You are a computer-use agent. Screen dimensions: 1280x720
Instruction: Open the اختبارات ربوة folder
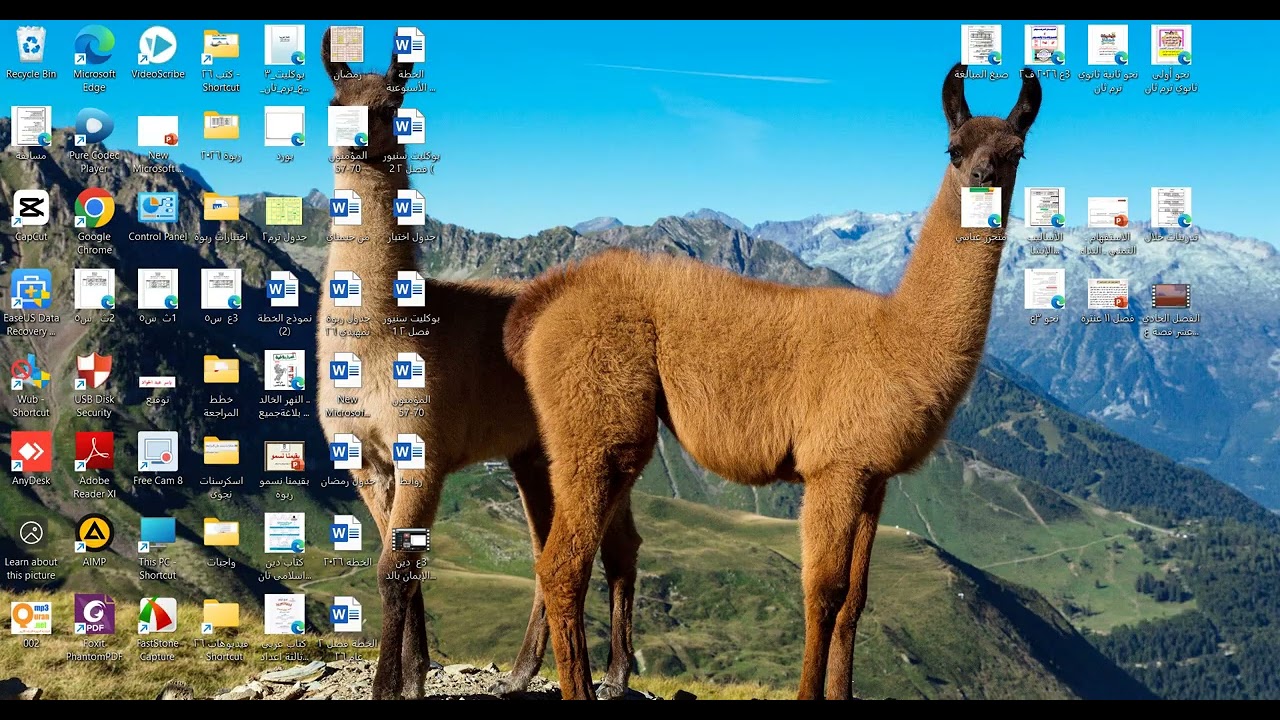[x=221, y=208]
